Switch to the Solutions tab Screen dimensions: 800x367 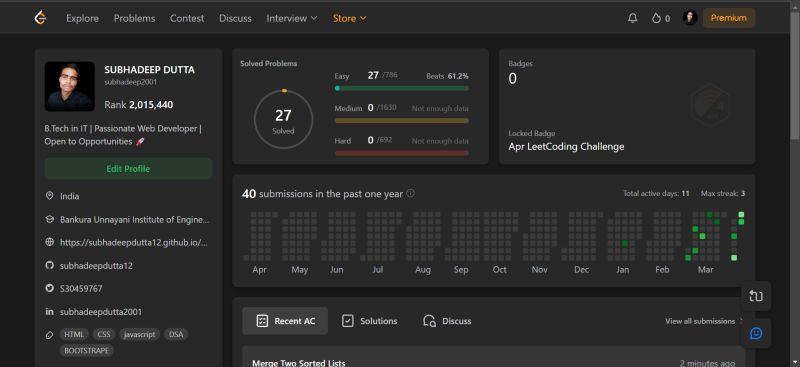pyautogui.click(x=369, y=321)
